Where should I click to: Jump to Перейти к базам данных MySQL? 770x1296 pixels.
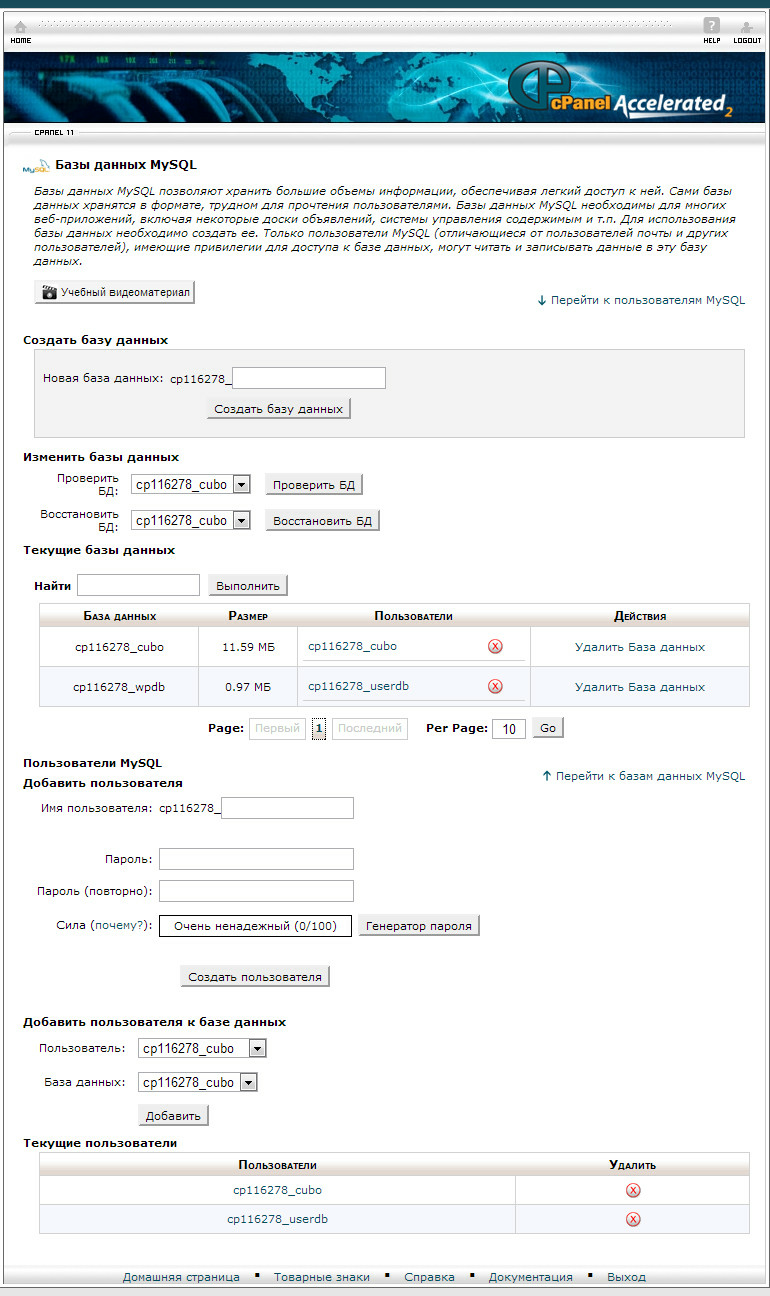(643, 776)
